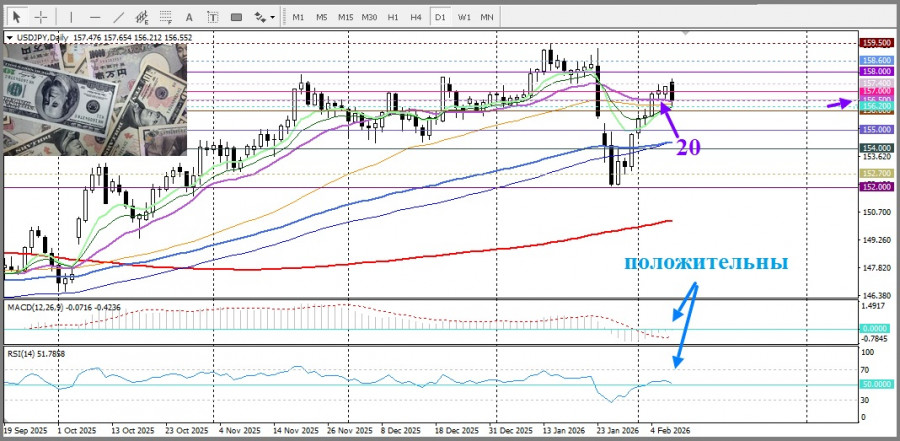Switch to the M5 timeframe
The image size is (900, 441).
(321, 17)
